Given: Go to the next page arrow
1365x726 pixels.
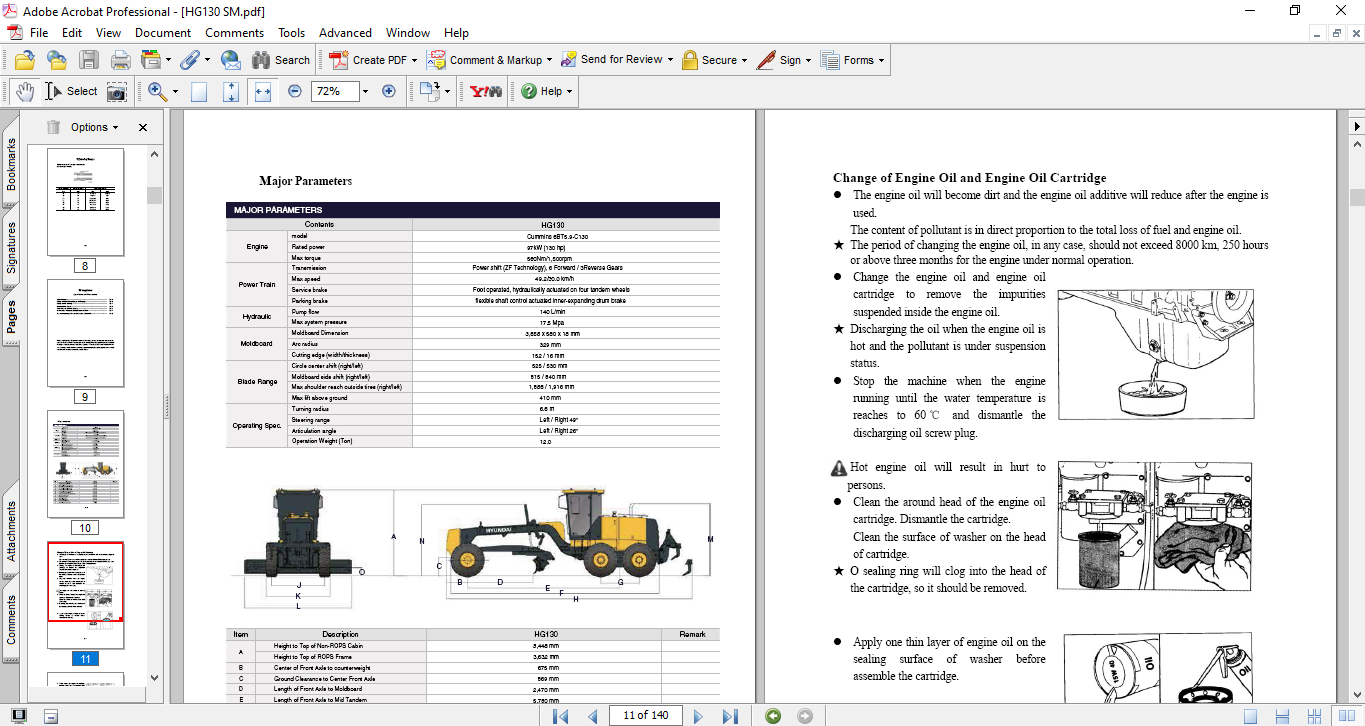Looking at the screenshot, I should pos(698,715).
